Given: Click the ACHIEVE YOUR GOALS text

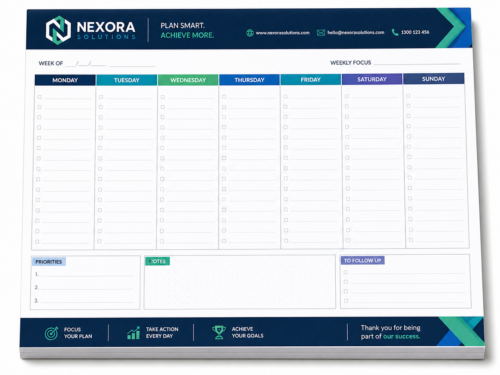Looking at the screenshot, I should [x=247, y=332].
